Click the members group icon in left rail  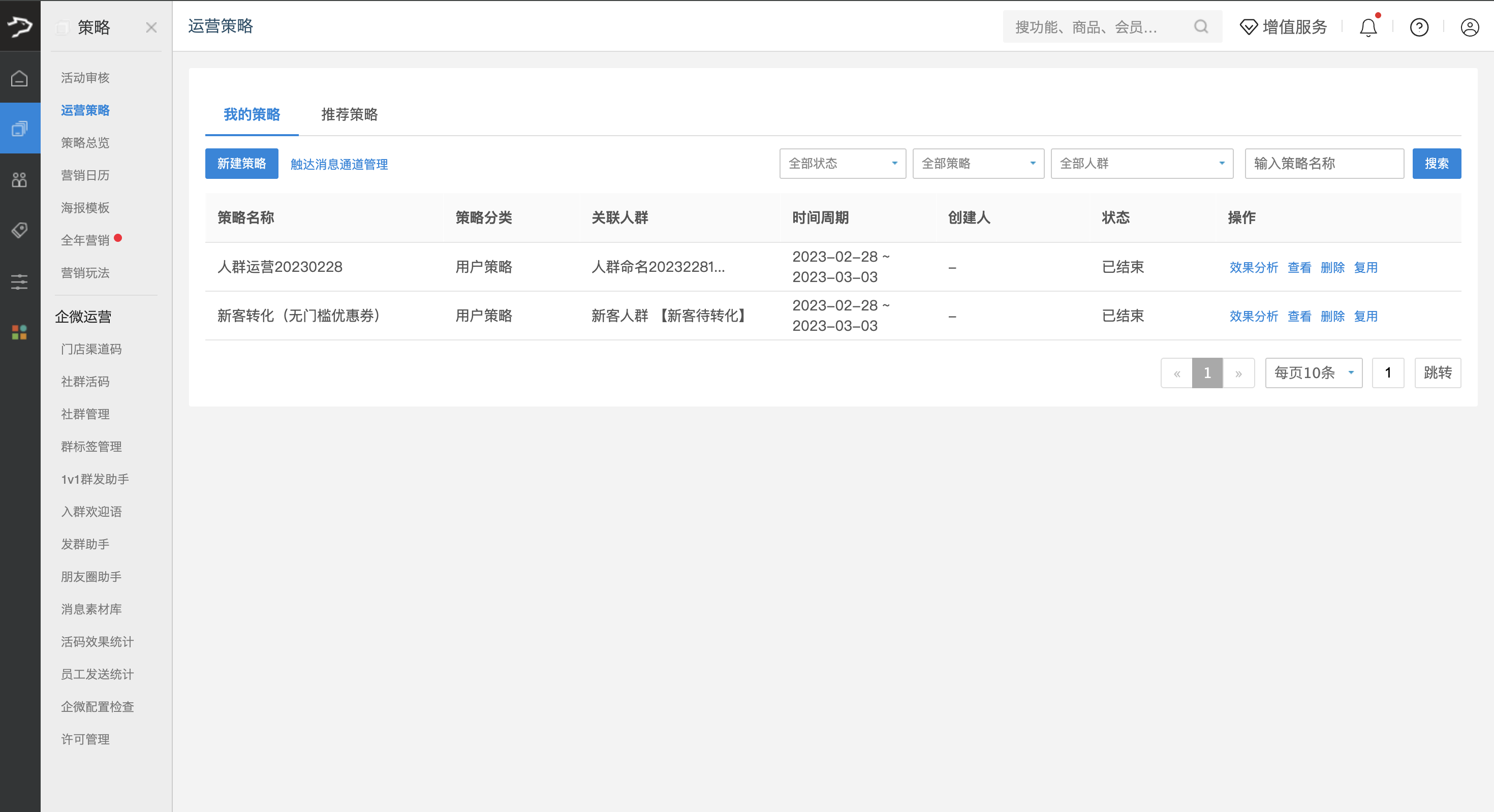click(20, 180)
